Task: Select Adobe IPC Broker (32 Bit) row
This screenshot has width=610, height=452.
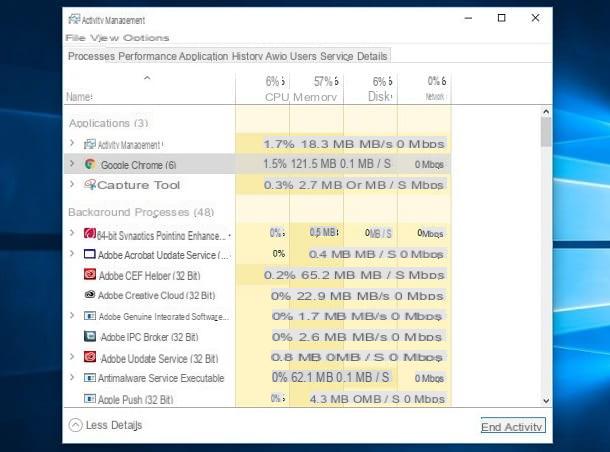Action: click(x=258, y=337)
